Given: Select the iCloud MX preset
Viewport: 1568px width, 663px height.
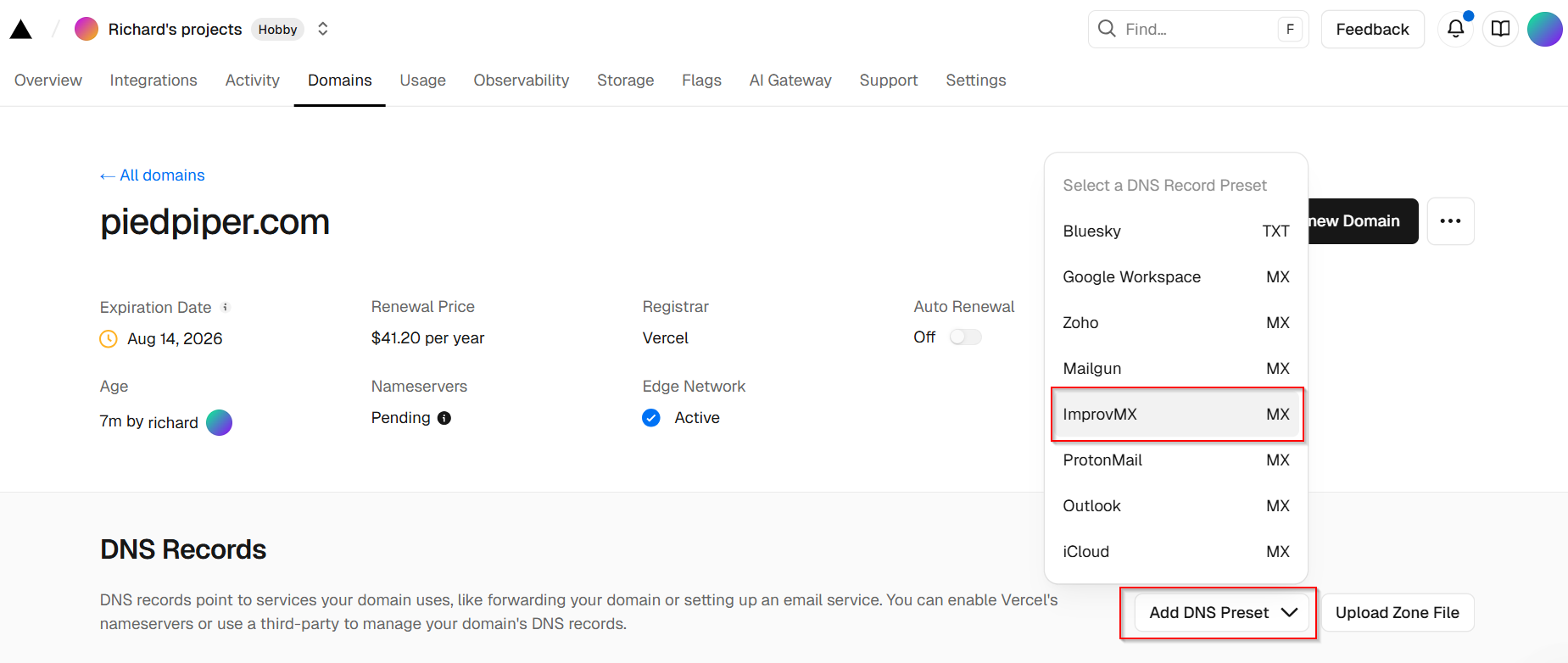Looking at the screenshot, I should click(x=1175, y=552).
